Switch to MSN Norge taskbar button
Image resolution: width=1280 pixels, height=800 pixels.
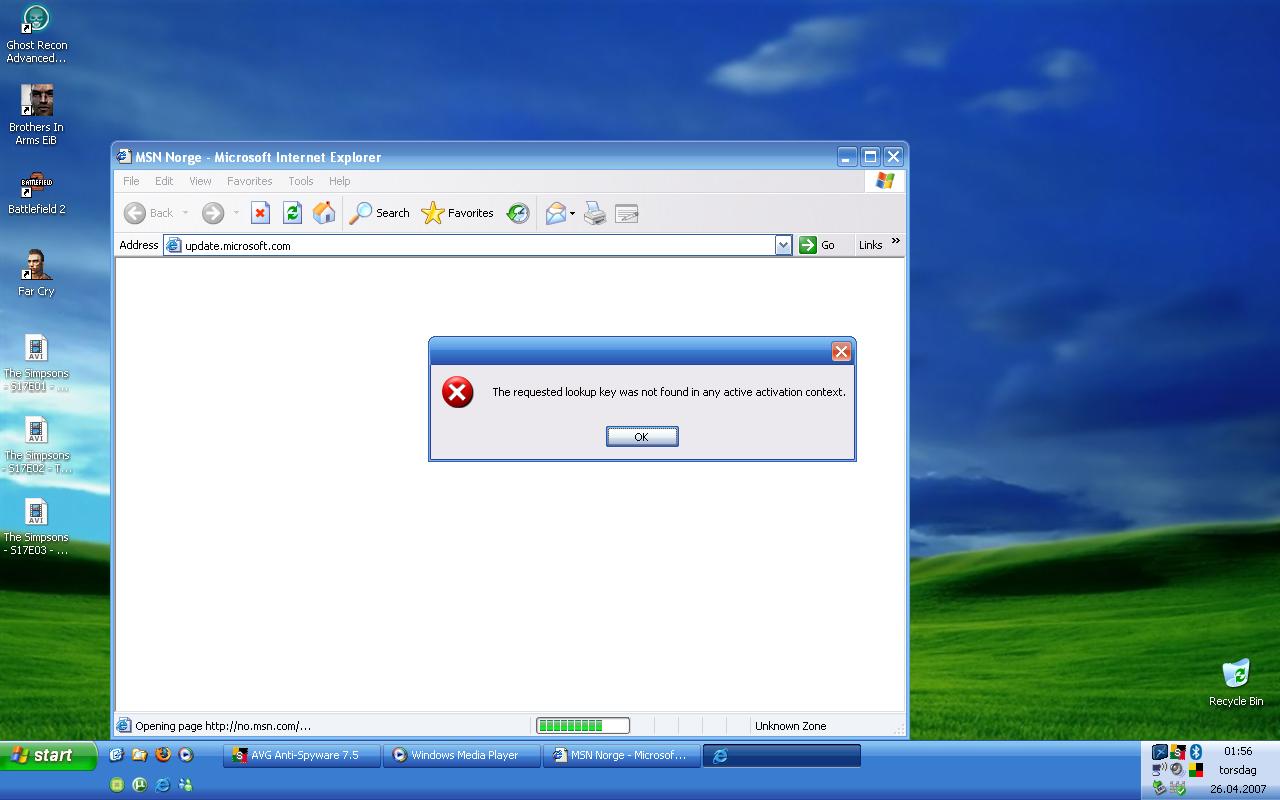(622, 755)
